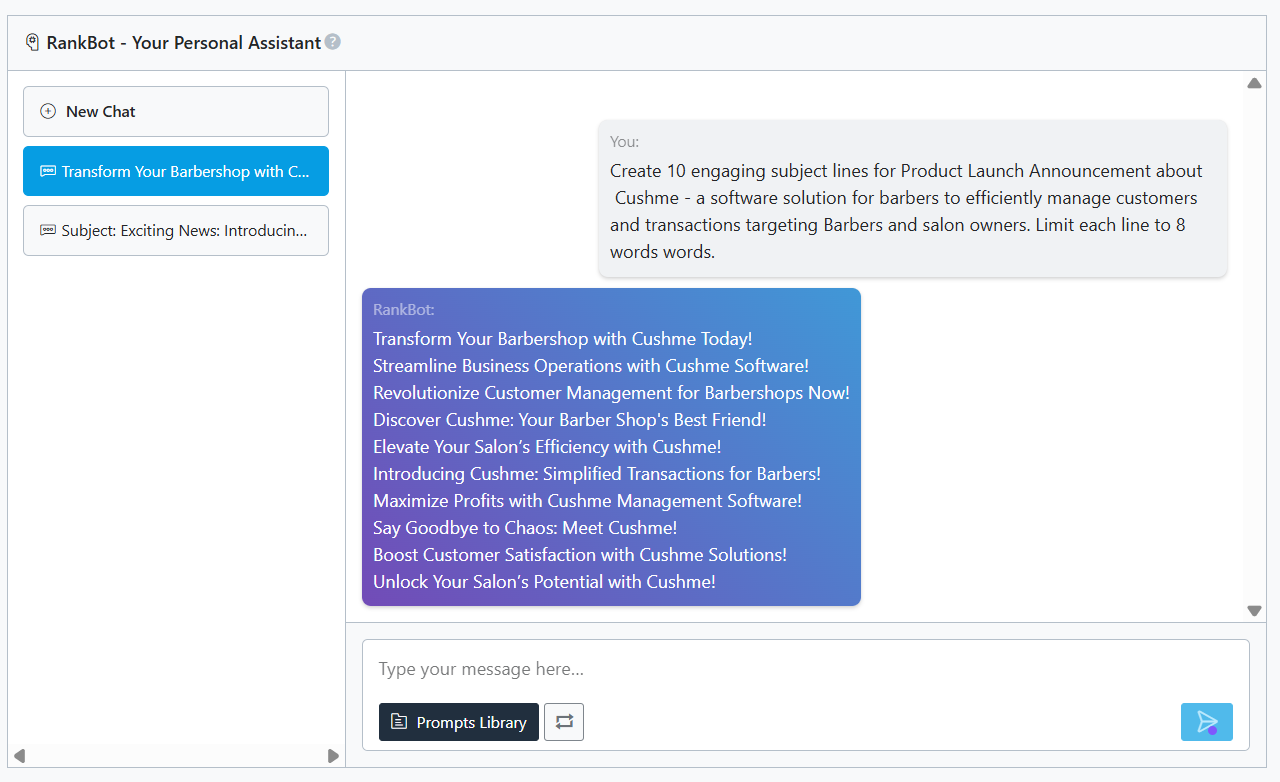The width and height of the screenshot is (1280, 782).
Task: Click the chat bubble icon beside Subject: Exciting News
Action: pyautogui.click(x=47, y=230)
